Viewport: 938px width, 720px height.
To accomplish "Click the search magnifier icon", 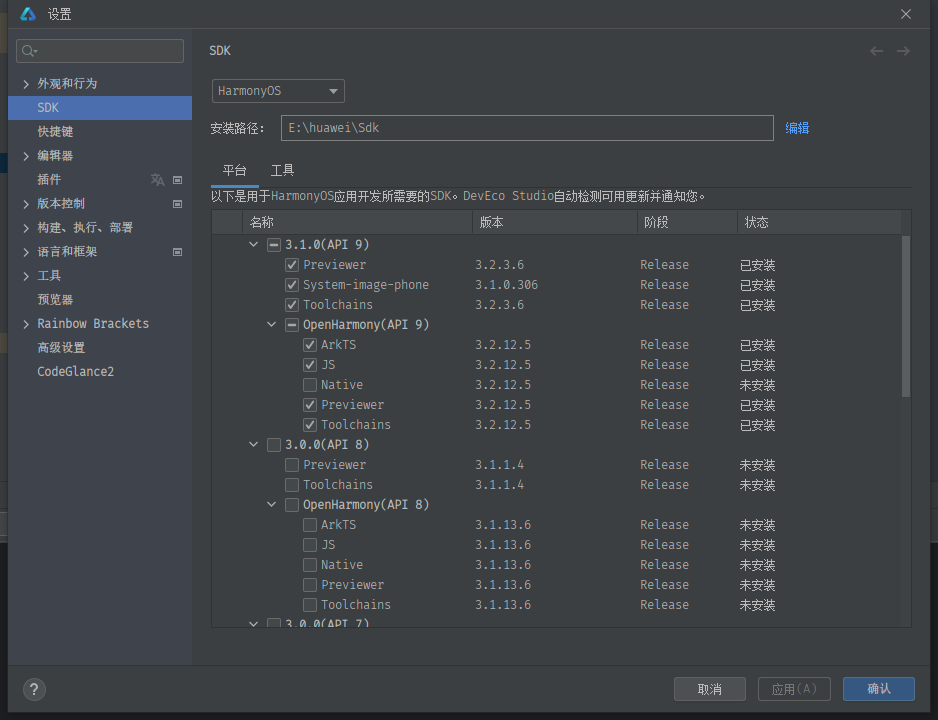I will [28, 51].
